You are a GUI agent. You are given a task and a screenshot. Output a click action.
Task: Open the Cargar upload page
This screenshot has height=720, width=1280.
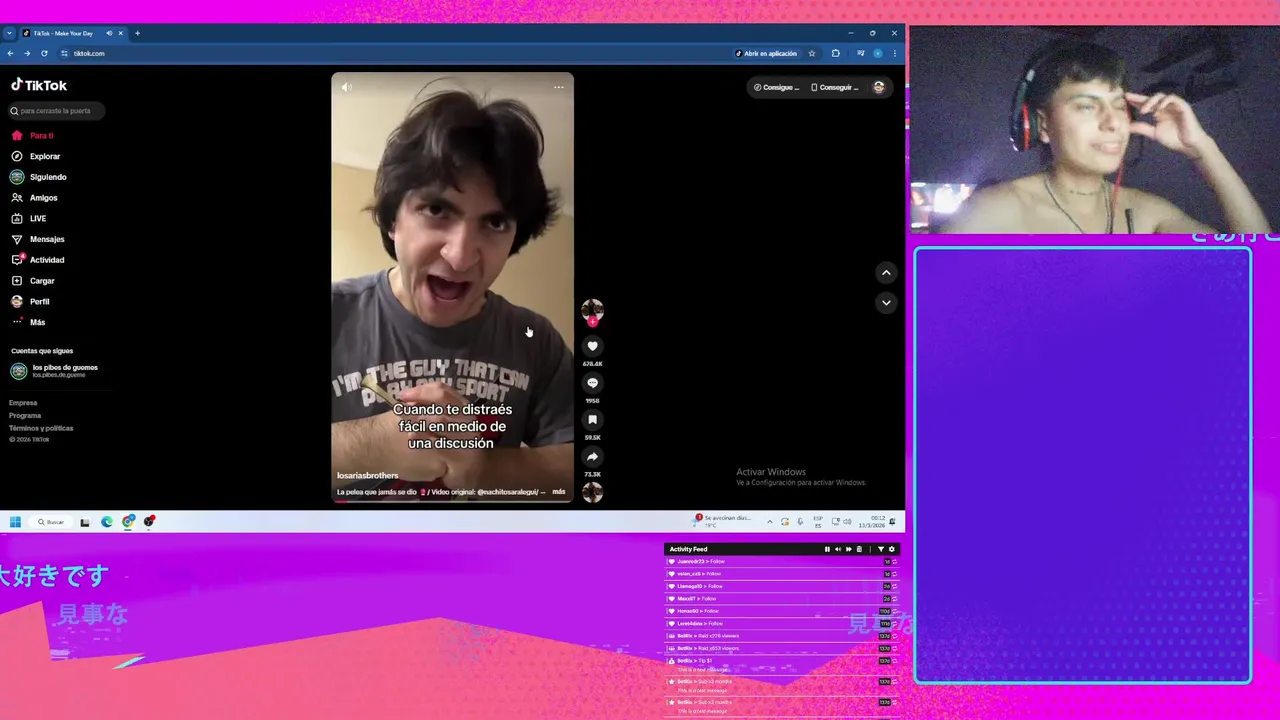pos(33,281)
